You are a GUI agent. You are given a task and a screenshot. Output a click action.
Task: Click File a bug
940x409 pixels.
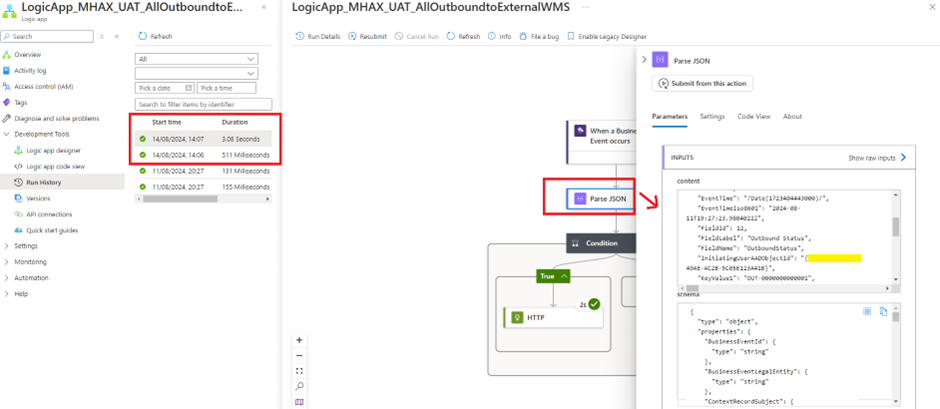[539, 37]
